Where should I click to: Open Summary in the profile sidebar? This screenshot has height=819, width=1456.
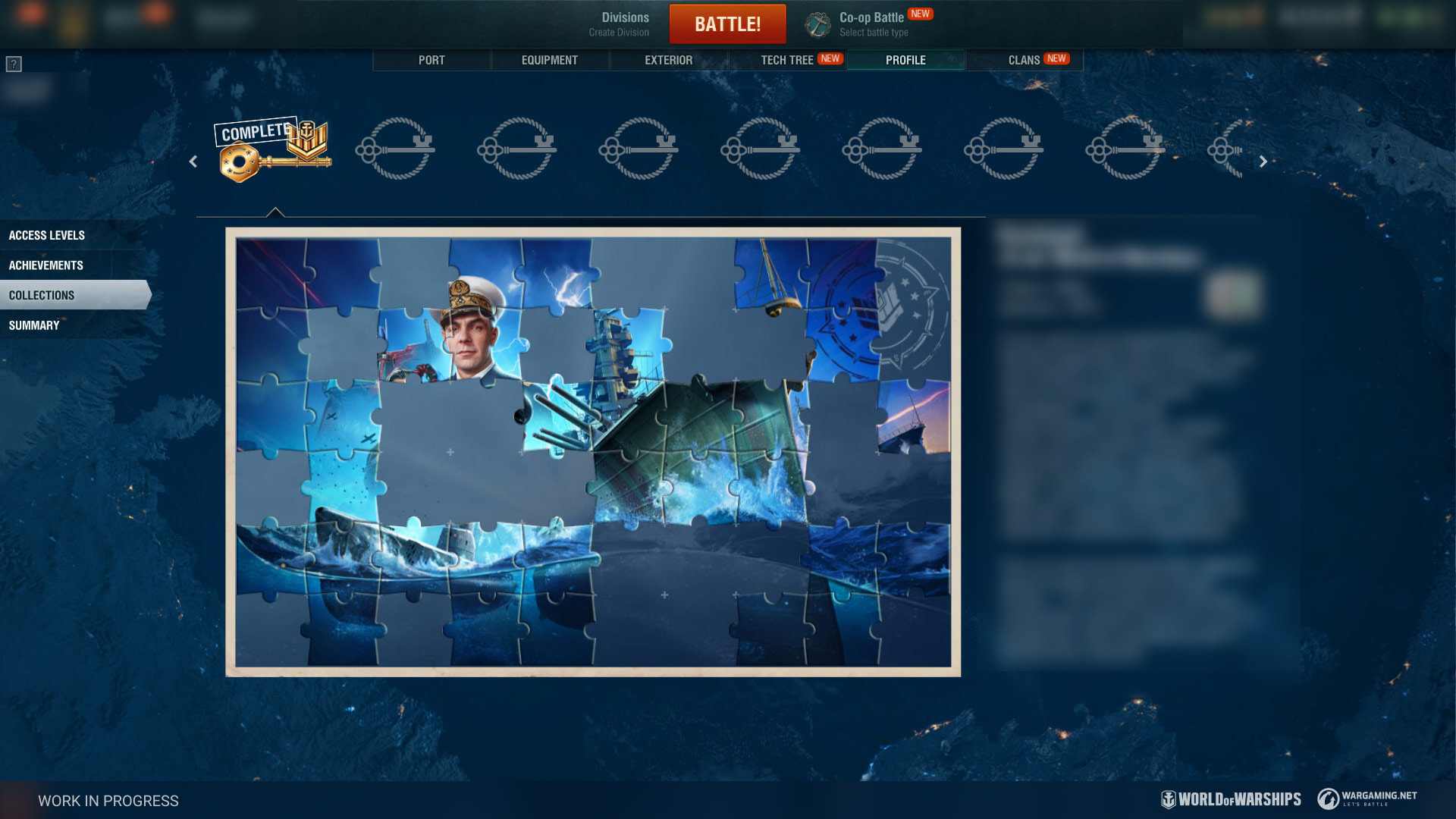coord(34,325)
